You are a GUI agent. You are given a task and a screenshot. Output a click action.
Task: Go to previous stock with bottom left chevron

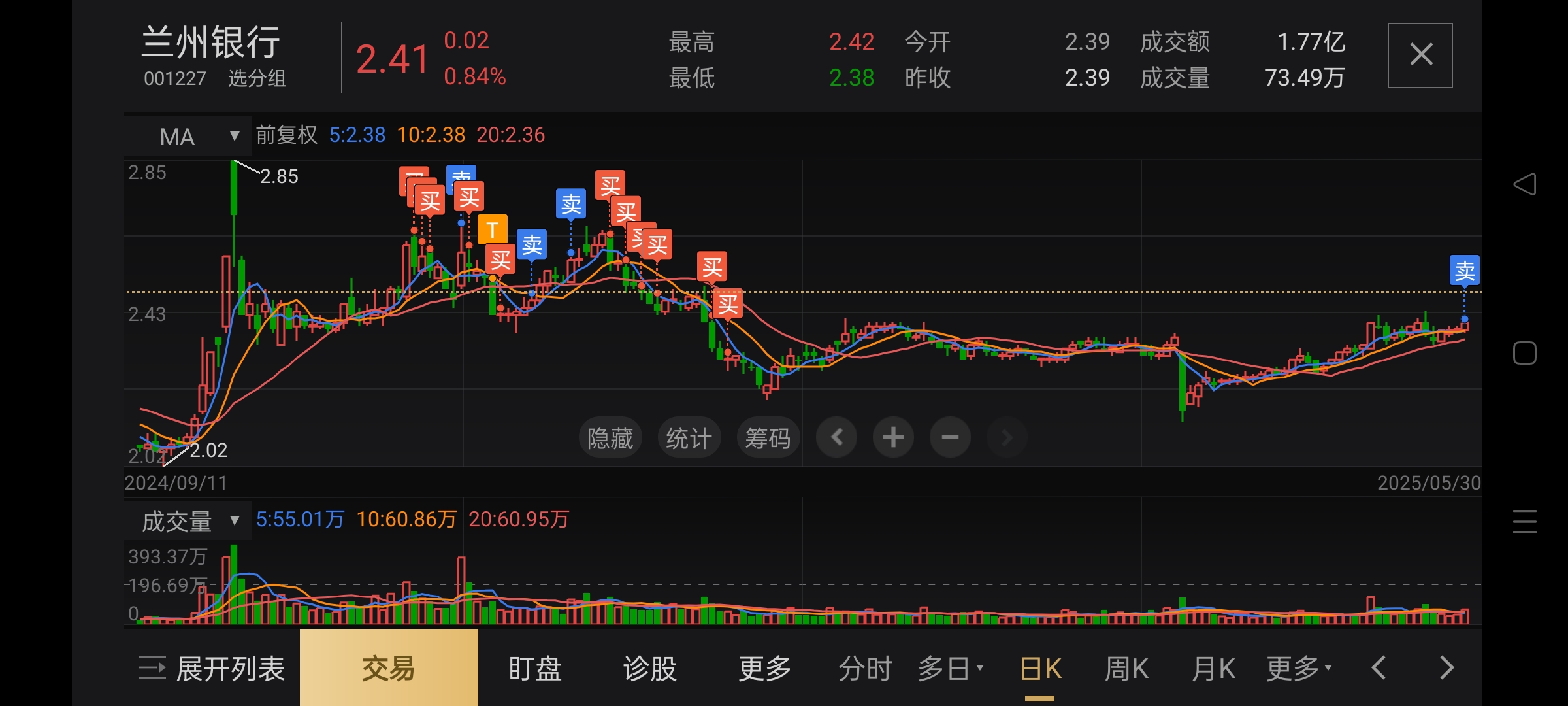pyautogui.click(x=1379, y=668)
